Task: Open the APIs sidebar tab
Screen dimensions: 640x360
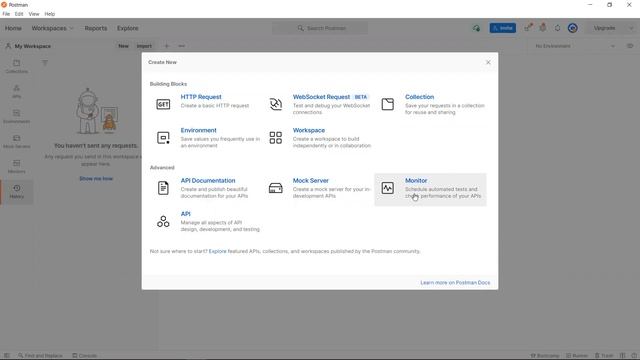Action: (17, 91)
